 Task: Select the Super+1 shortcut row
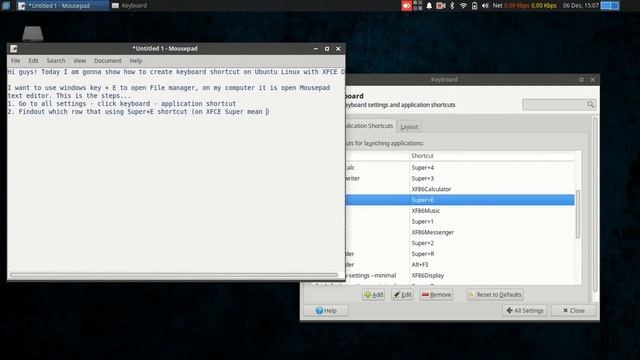[x=460, y=222]
